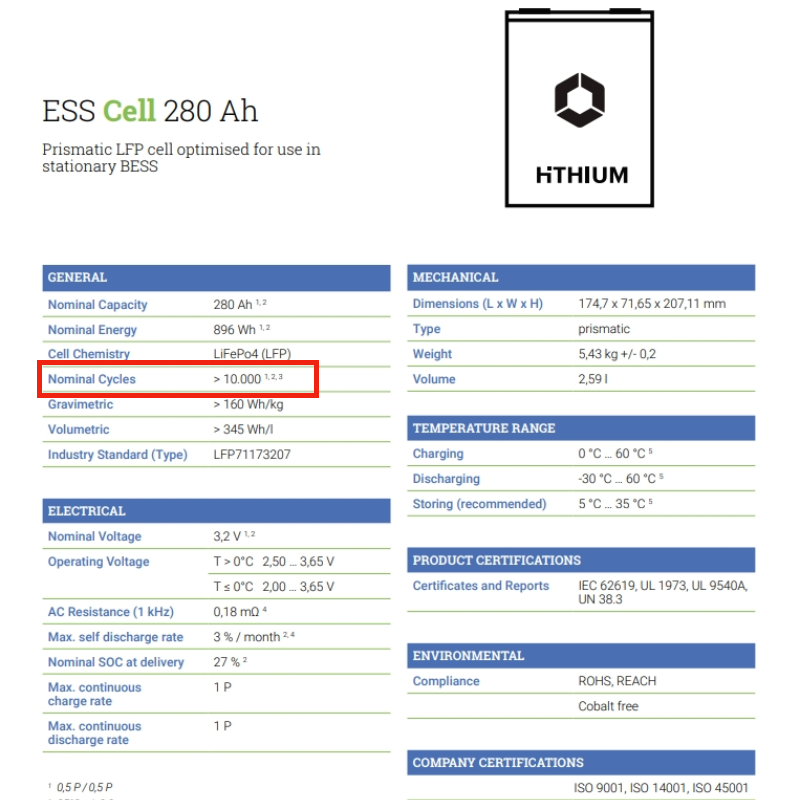The width and height of the screenshot is (800, 800).
Task: Click the ENVIRONMENTAL section header
Action: click(581, 656)
